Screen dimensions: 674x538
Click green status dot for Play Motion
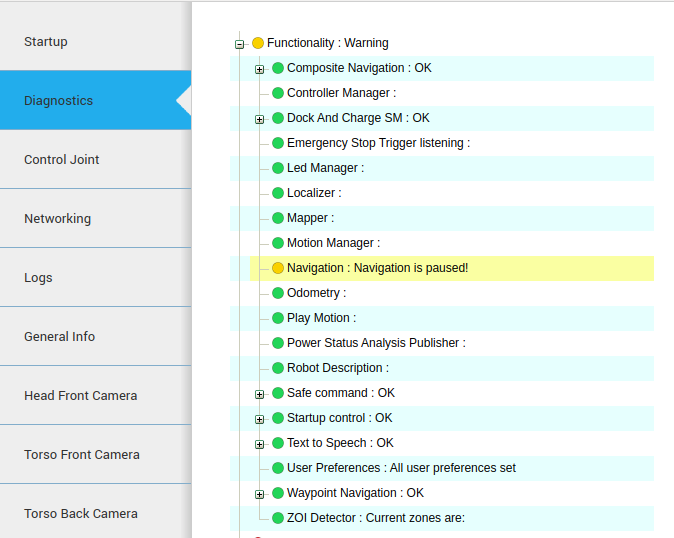(278, 318)
